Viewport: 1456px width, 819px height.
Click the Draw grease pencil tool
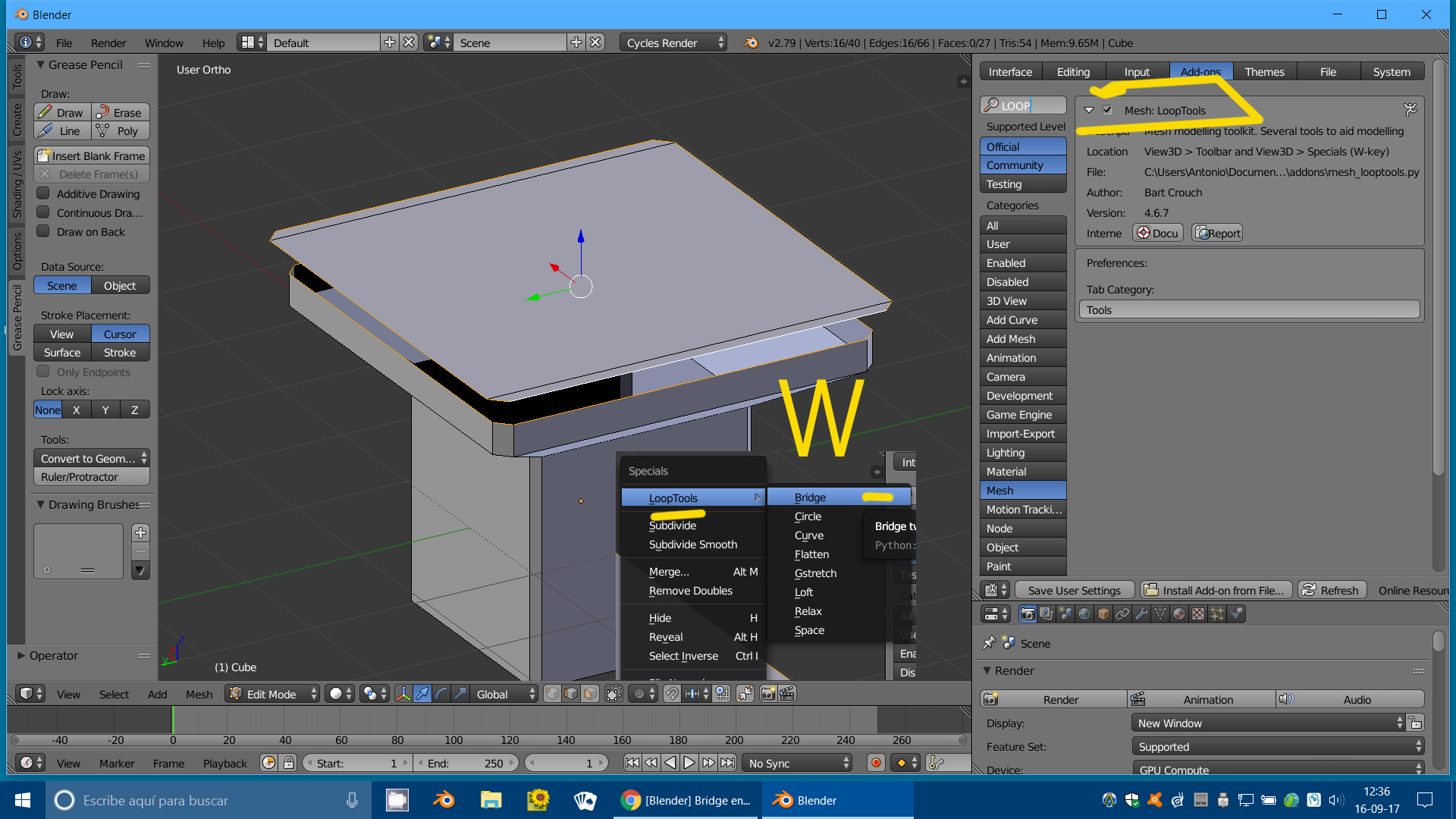coord(62,112)
